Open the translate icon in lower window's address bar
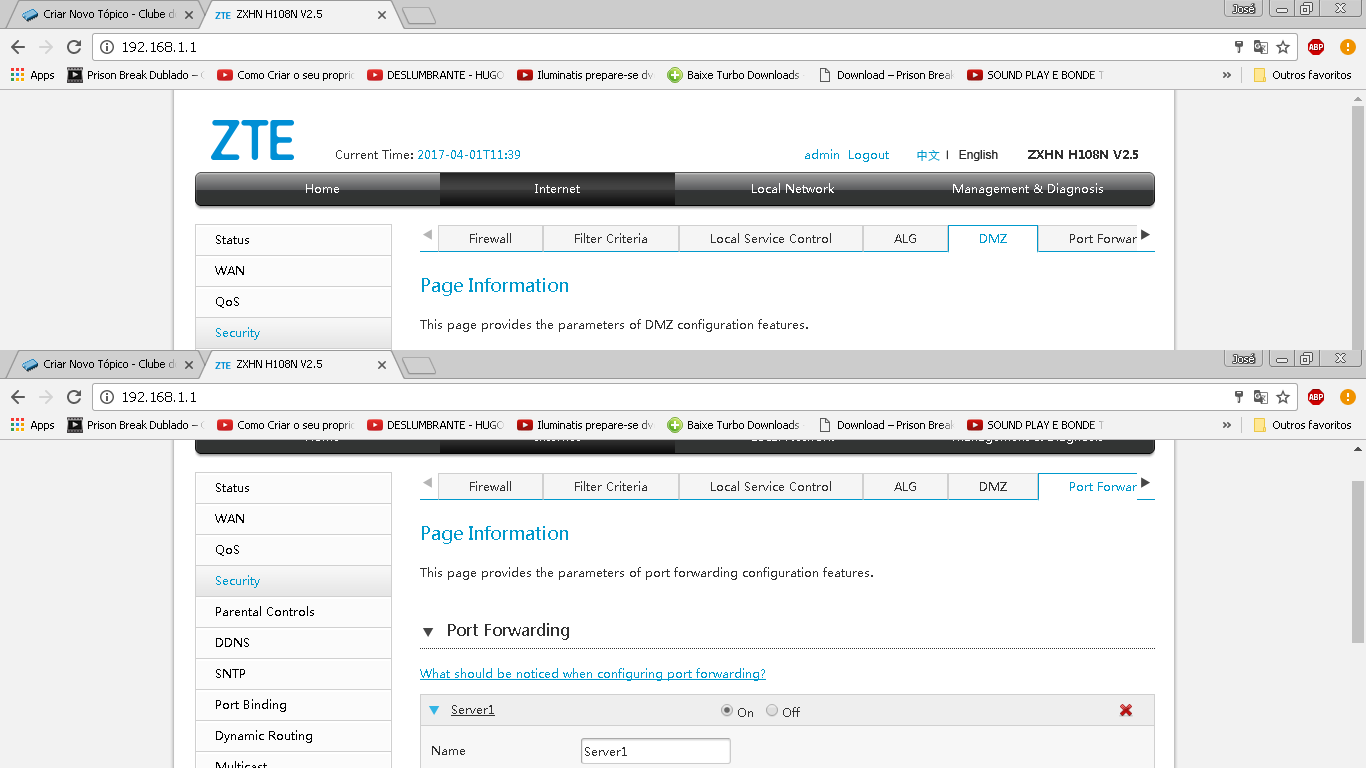This screenshot has height=768, width=1366. click(1261, 397)
